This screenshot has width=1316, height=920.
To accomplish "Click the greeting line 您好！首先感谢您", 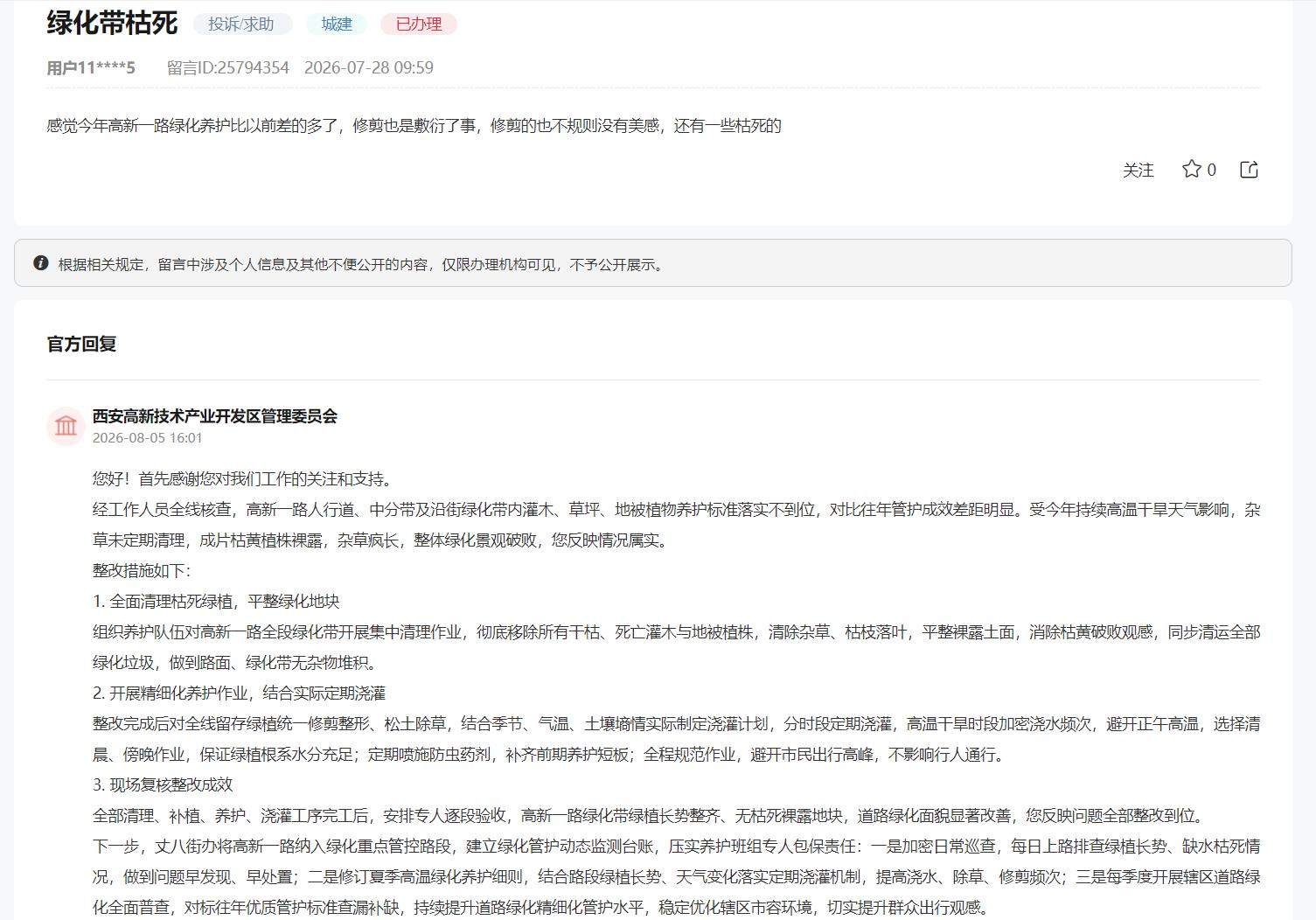I will tap(245, 478).
